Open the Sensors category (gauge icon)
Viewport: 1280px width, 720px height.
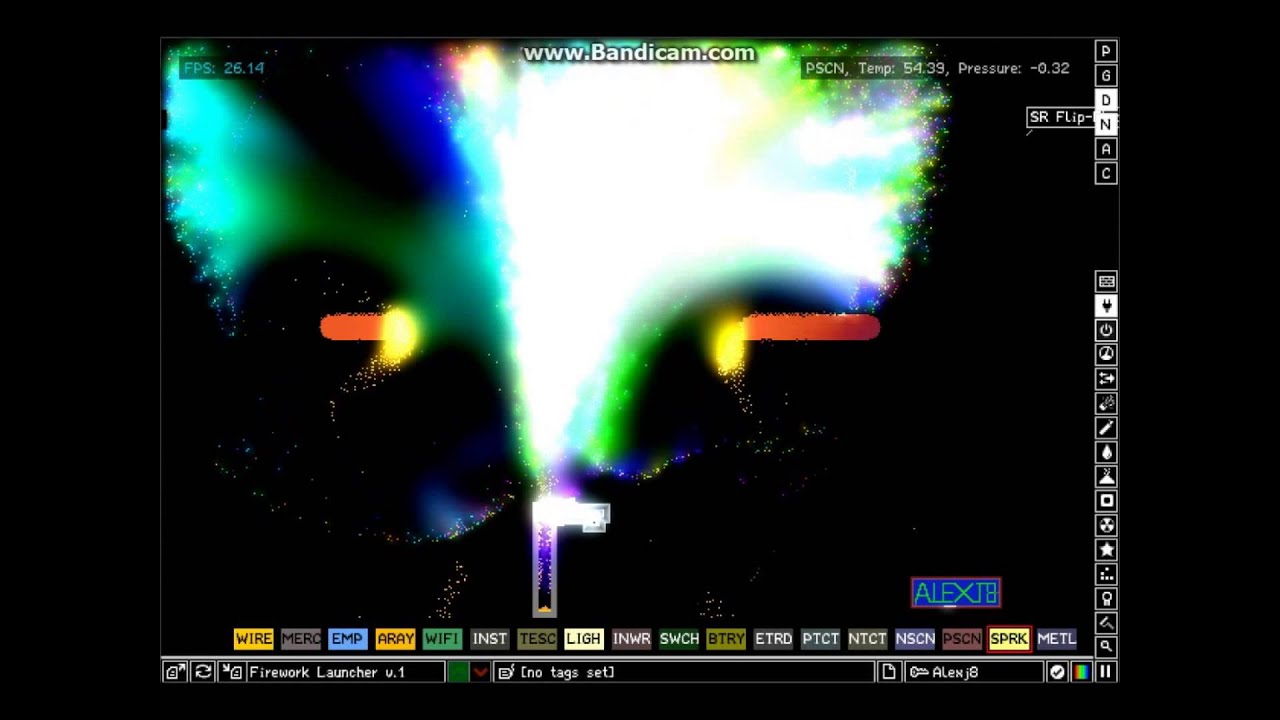[1106, 355]
